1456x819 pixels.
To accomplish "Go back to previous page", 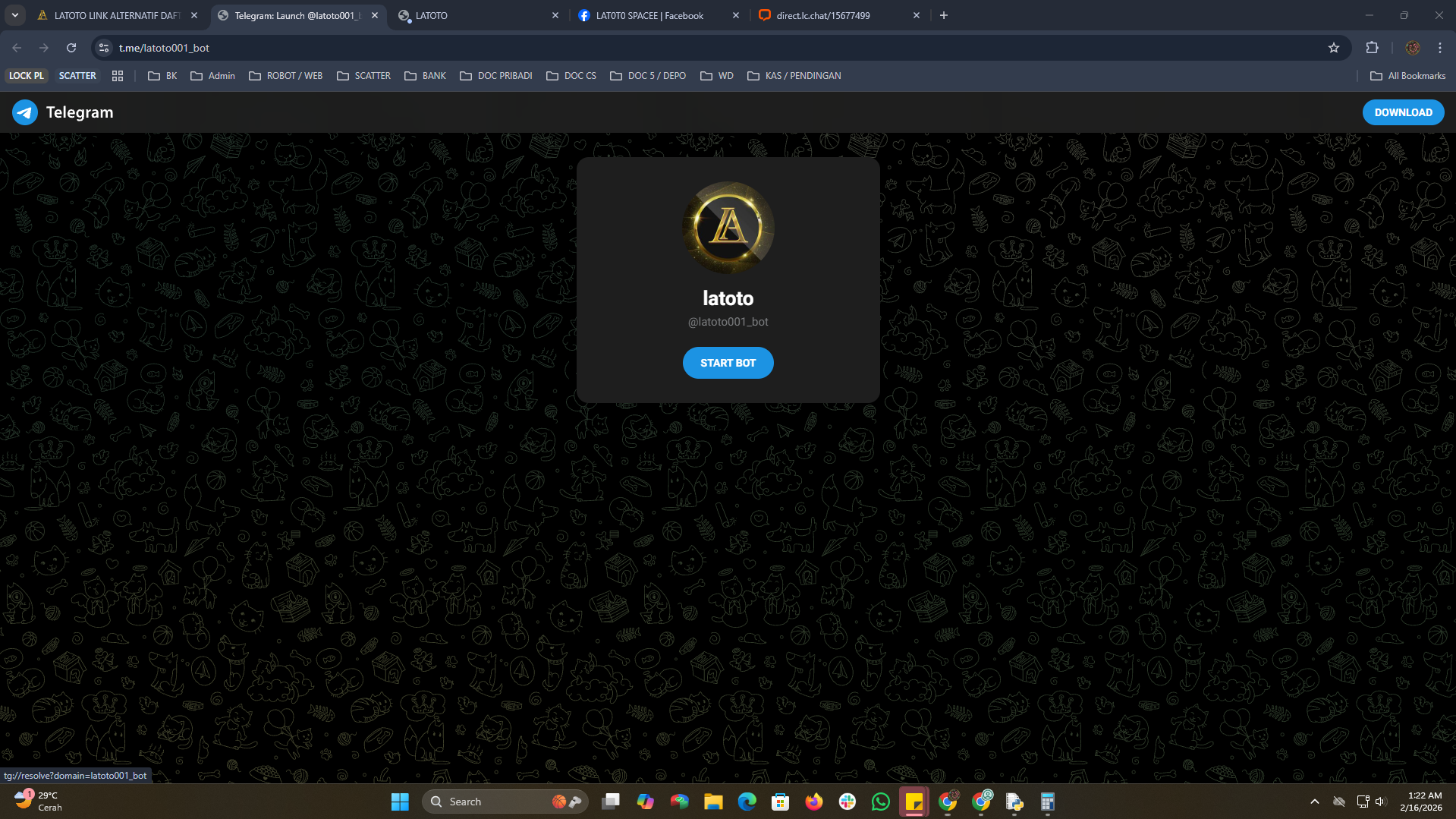I will point(17,48).
